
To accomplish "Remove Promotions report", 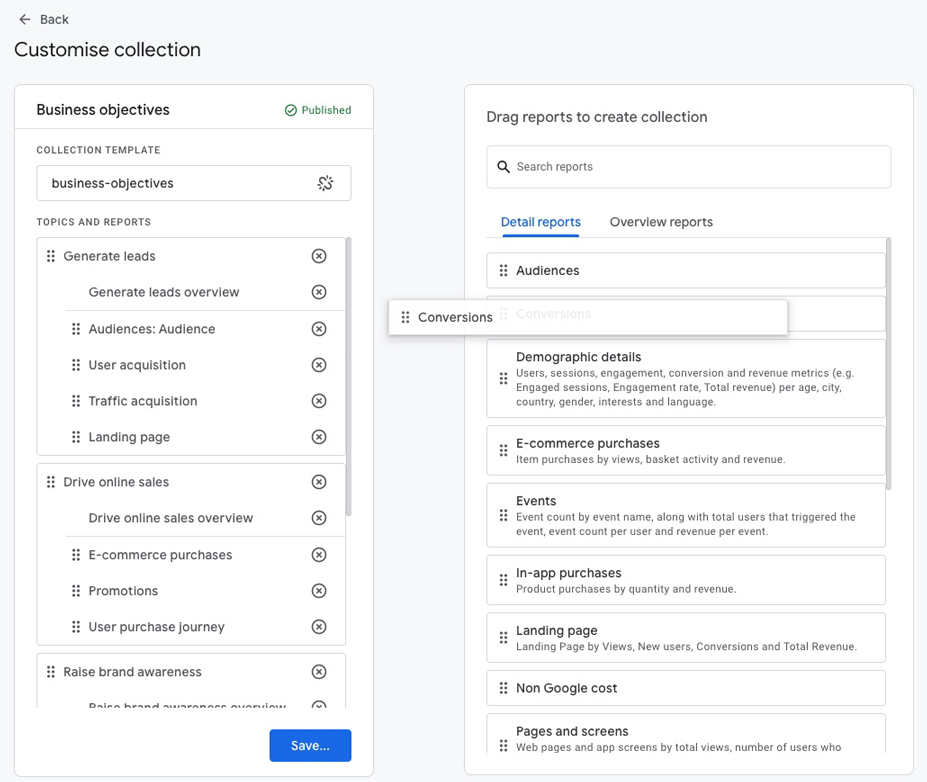I will coord(319,590).
